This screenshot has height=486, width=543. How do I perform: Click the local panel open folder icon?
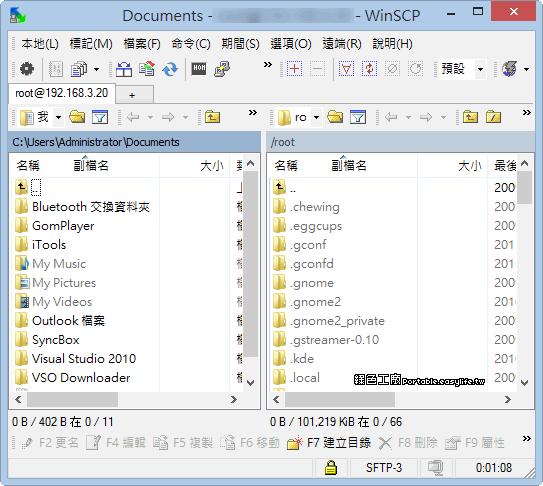(x=77, y=117)
